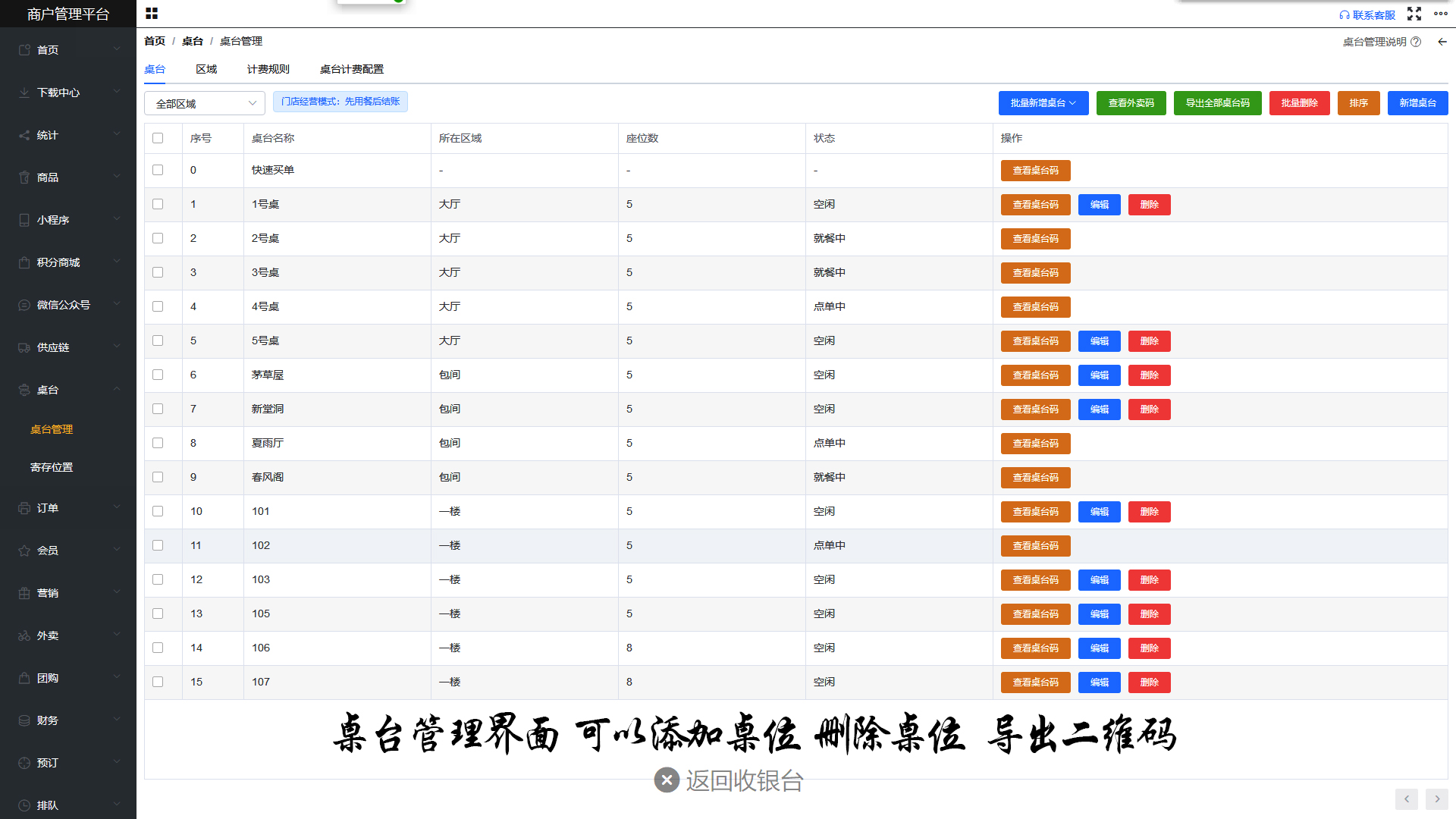Viewport: 1456px width, 819px height.
Task: Expand the 批量新增桌台 dropdown button
Action: point(1043,103)
